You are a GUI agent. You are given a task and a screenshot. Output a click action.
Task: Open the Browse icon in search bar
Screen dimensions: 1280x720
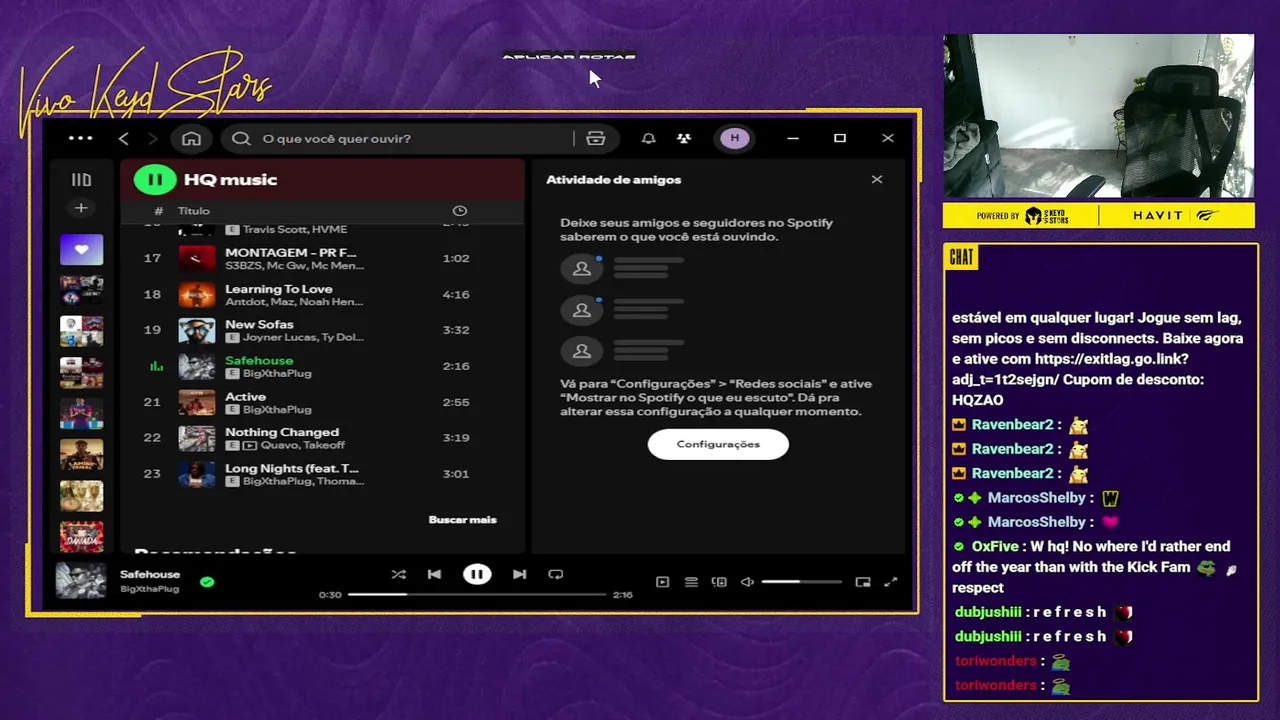pos(596,138)
